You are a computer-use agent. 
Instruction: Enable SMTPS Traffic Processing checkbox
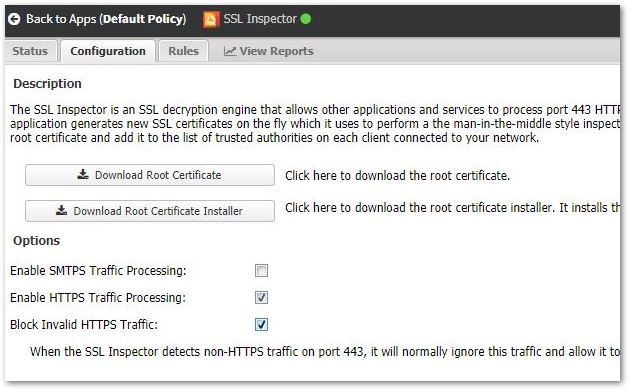pyautogui.click(x=261, y=270)
